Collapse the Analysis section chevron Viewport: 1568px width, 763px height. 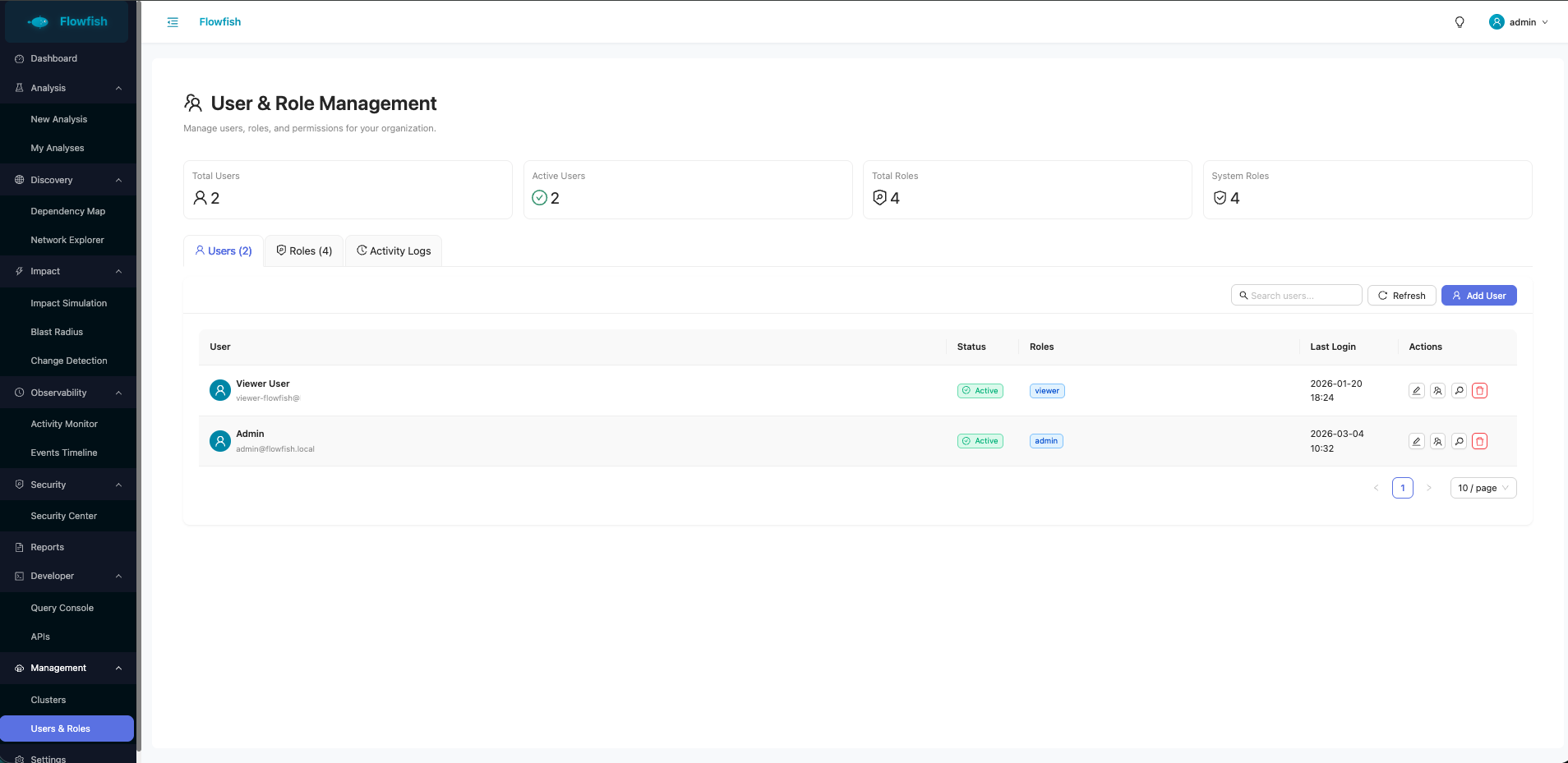(x=118, y=88)
